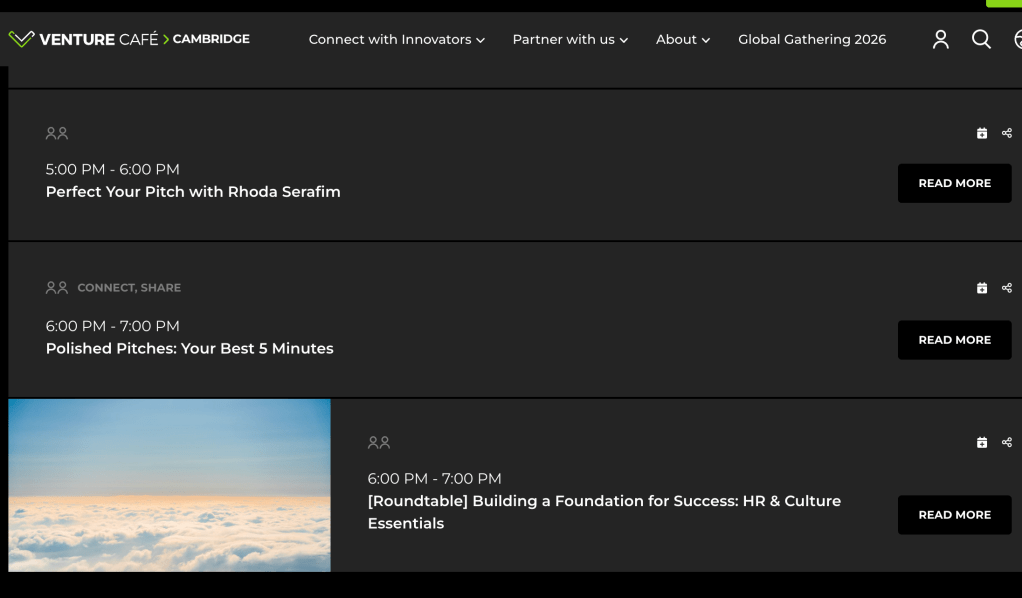This screenshot has width=1022, height=598.
Task: Read more about Polished Pitches event
Action: point(954,340)
